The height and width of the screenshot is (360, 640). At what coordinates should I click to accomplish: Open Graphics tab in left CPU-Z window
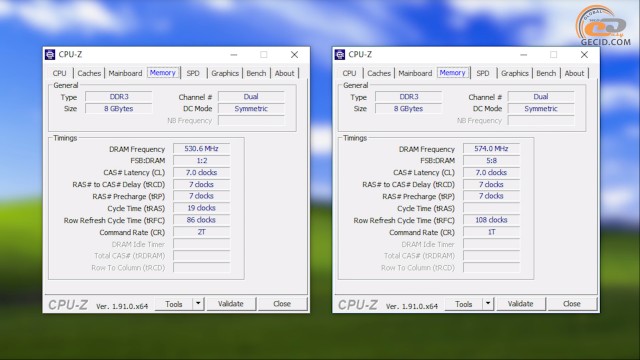(225, 73)
